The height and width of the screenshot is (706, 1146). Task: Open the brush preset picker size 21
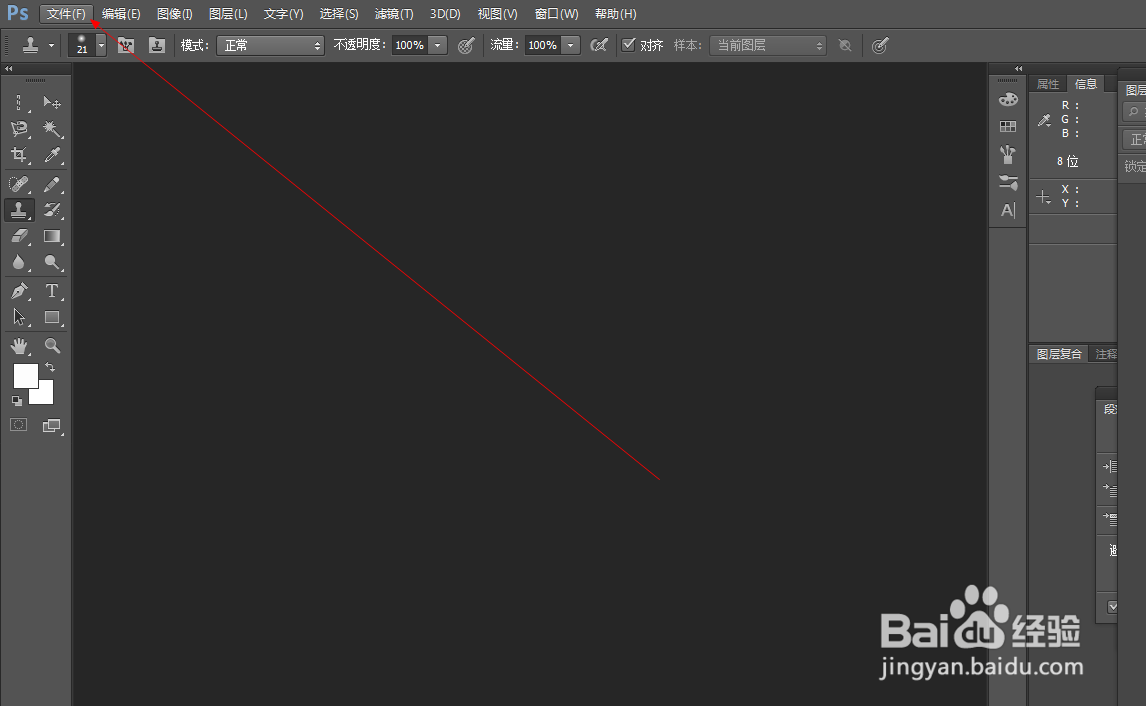point(87,45)
